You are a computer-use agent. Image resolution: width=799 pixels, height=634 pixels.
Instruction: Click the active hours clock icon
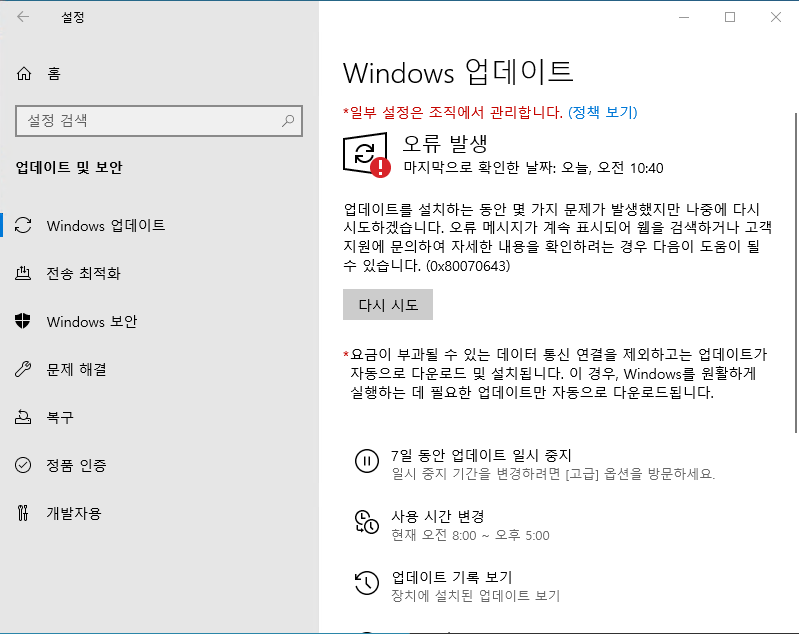point(366,522)
